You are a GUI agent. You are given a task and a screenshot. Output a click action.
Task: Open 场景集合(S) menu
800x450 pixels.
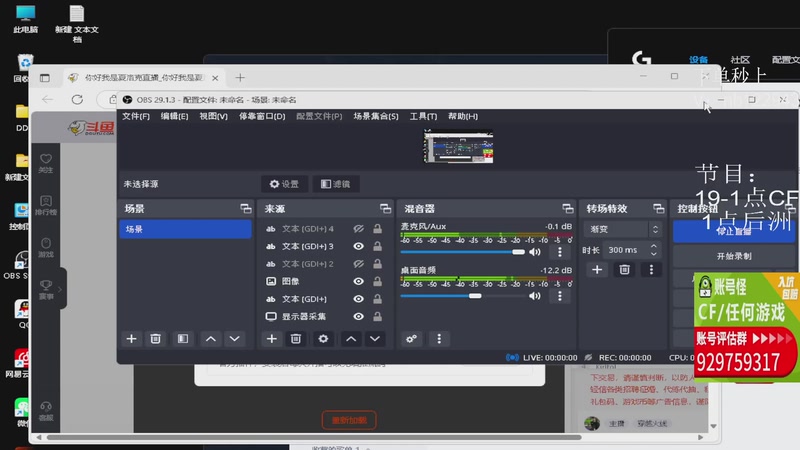coord(376,116)
